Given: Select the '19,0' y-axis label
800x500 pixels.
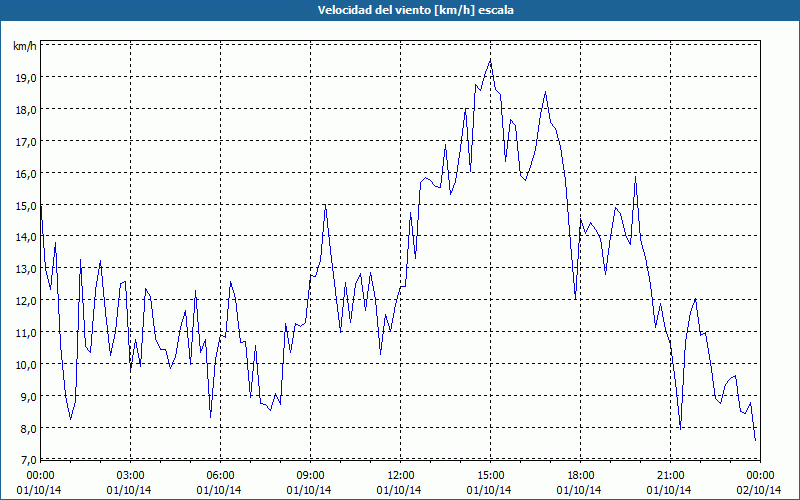Looking at the screenshot, I should [26, 78].
